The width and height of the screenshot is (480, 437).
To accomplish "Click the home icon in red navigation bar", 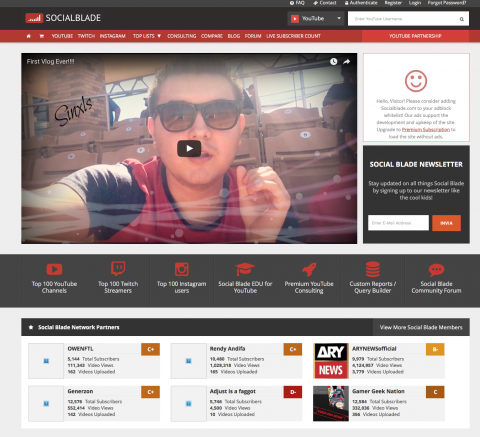I will 29,36.
